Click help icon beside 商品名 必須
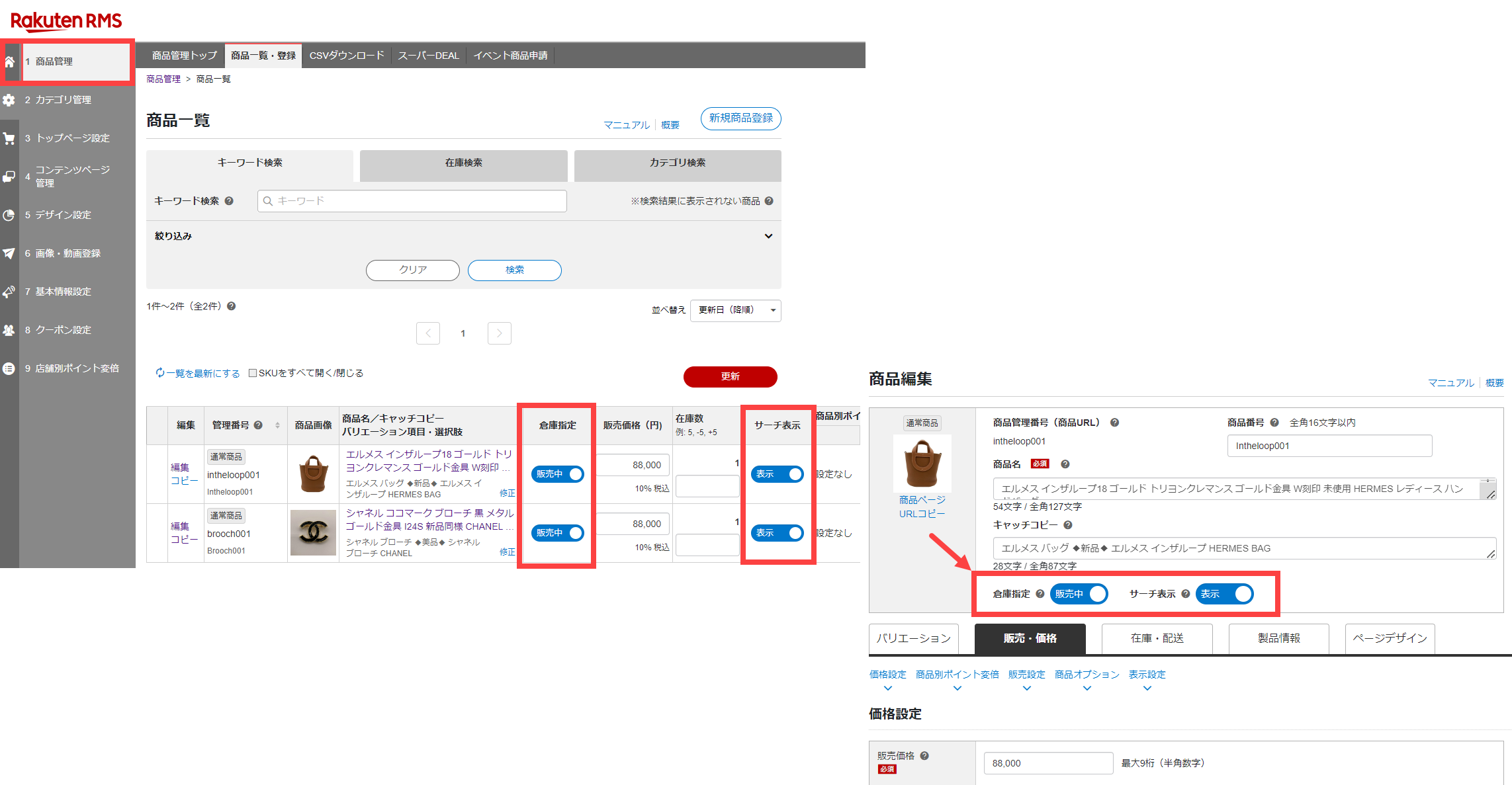The height and width of the screenshot is (785, 1512). 1065,464
